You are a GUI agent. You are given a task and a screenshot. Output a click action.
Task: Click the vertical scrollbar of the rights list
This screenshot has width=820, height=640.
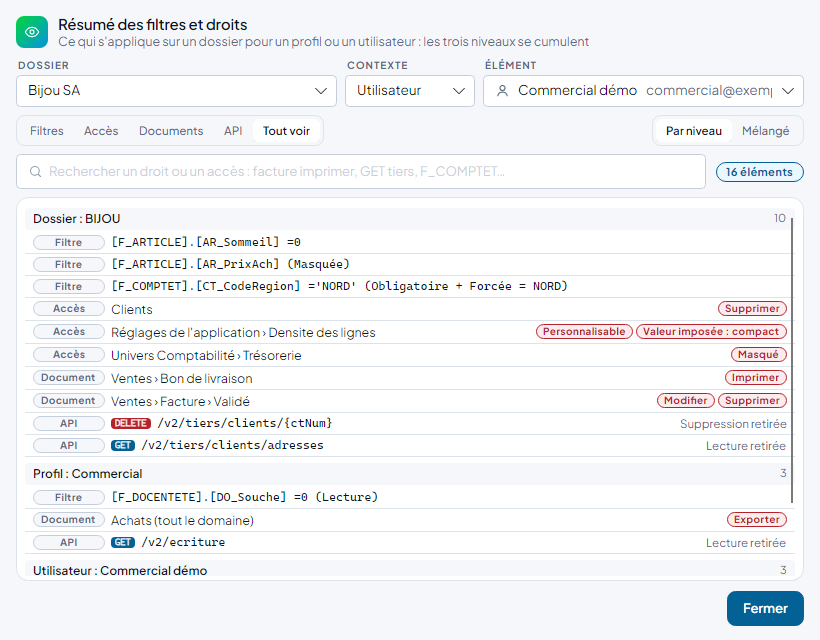click(792, 361)
